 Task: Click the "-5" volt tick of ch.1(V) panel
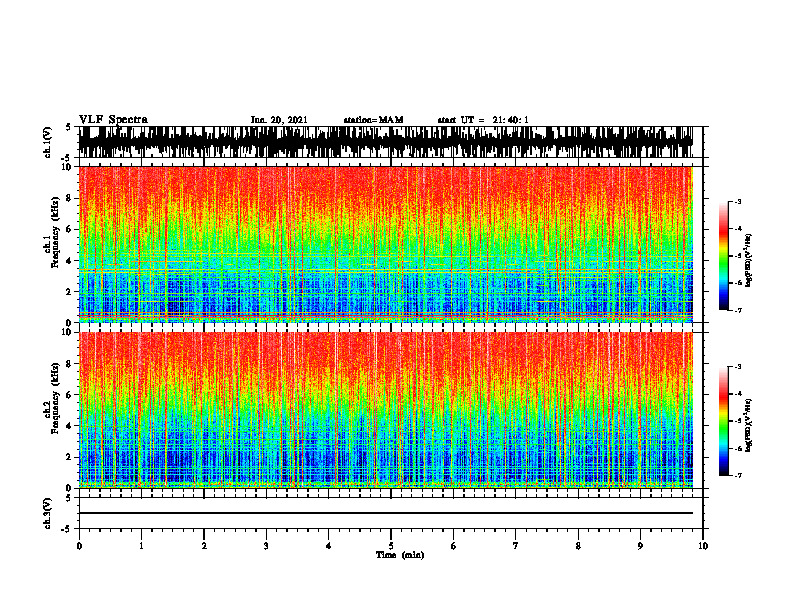(67, 158)
